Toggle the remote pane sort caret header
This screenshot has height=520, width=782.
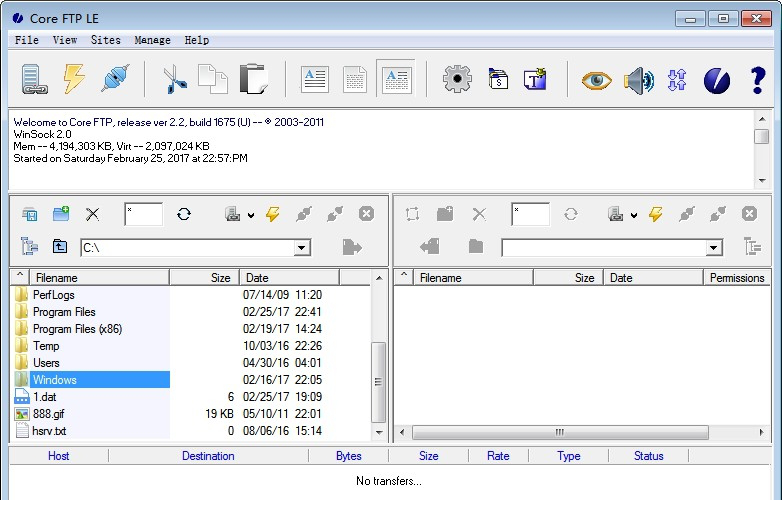pyautogui.click(x=404, y=277)
